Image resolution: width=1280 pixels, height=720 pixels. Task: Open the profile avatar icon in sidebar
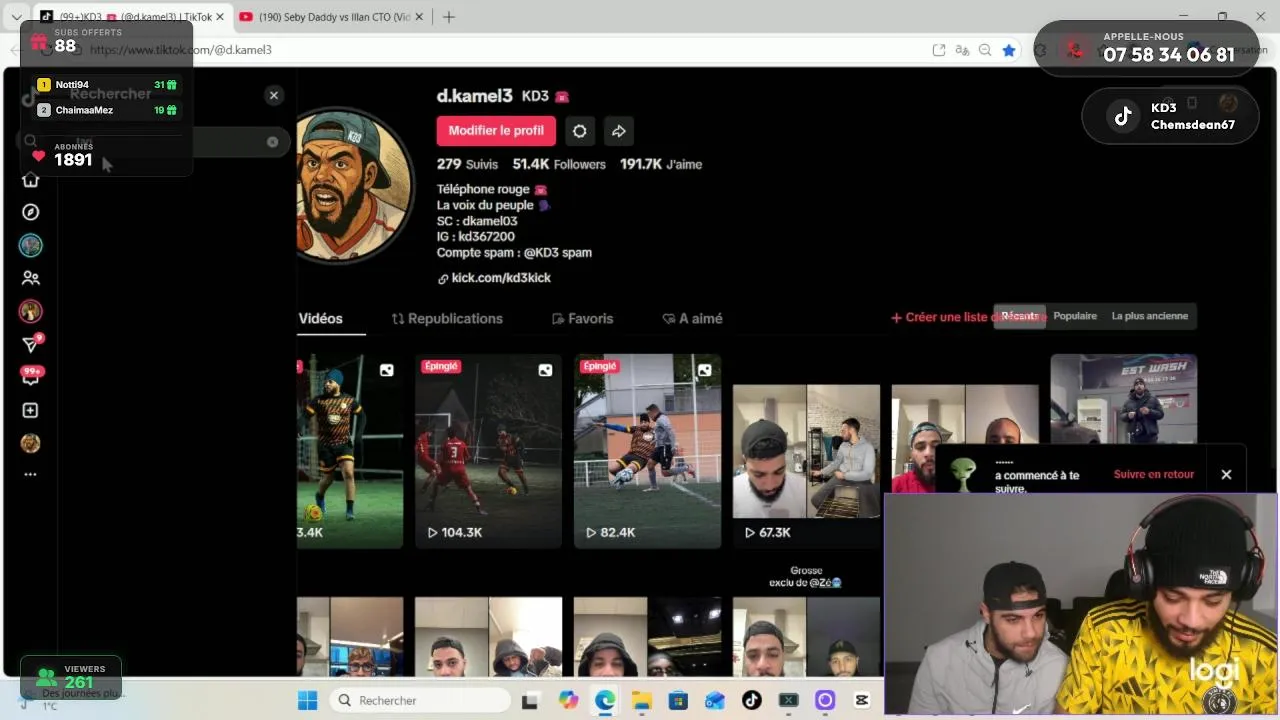pyautogui.click(x=31, y=443)
